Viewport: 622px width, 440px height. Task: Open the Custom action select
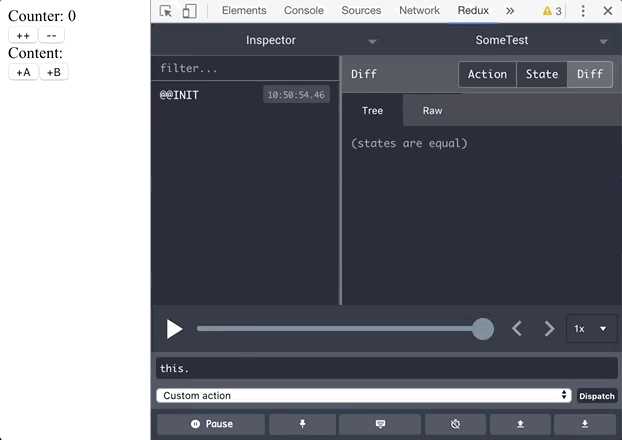coord(363,396)
